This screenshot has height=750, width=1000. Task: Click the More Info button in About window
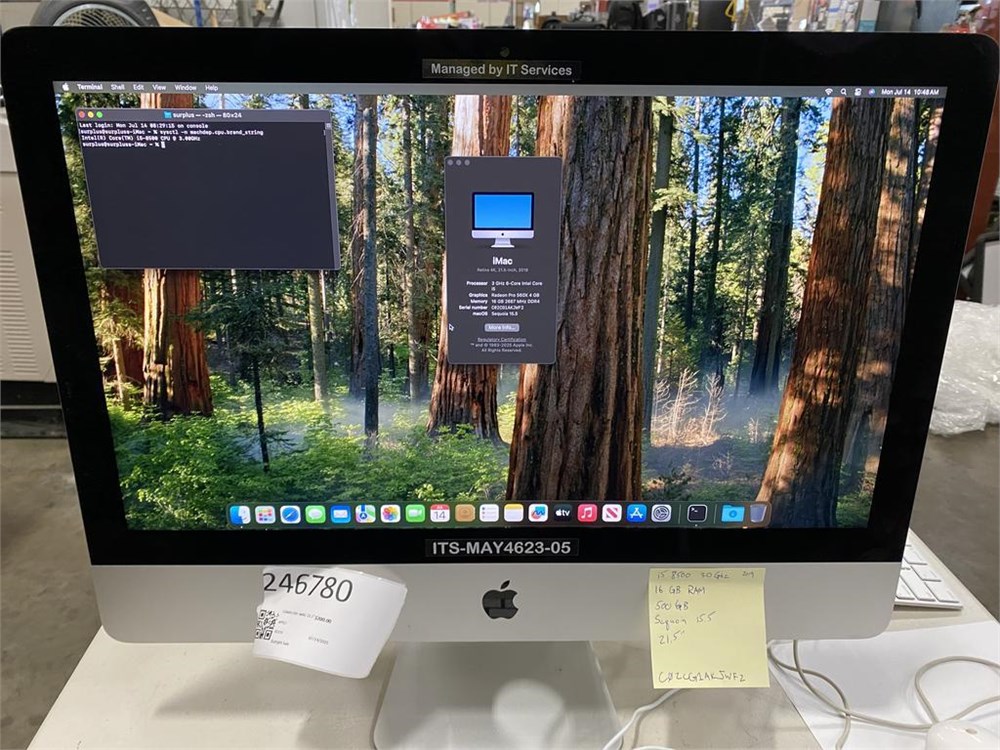coord(502,327)
